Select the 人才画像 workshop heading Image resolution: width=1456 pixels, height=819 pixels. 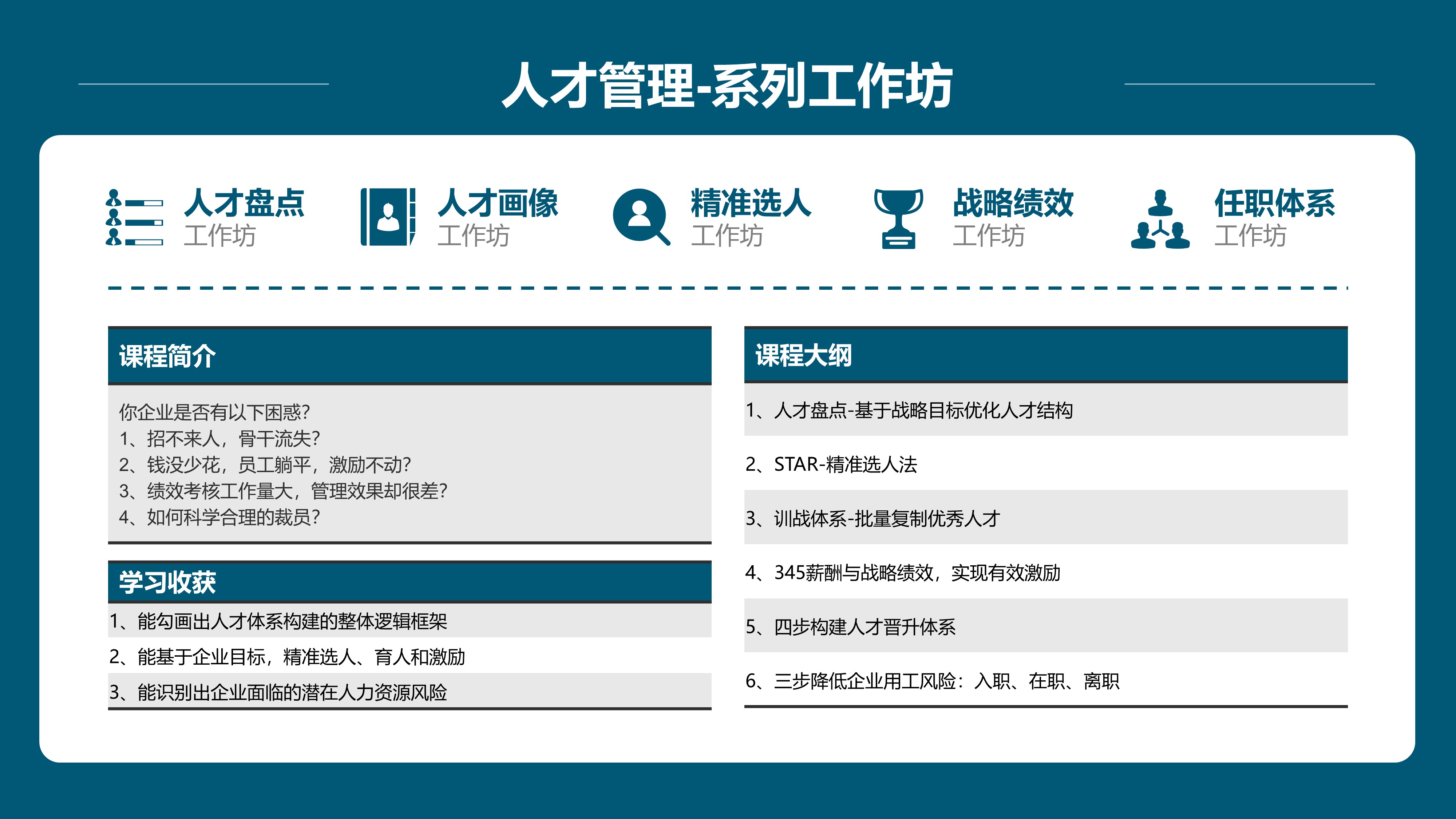point(498,203)
